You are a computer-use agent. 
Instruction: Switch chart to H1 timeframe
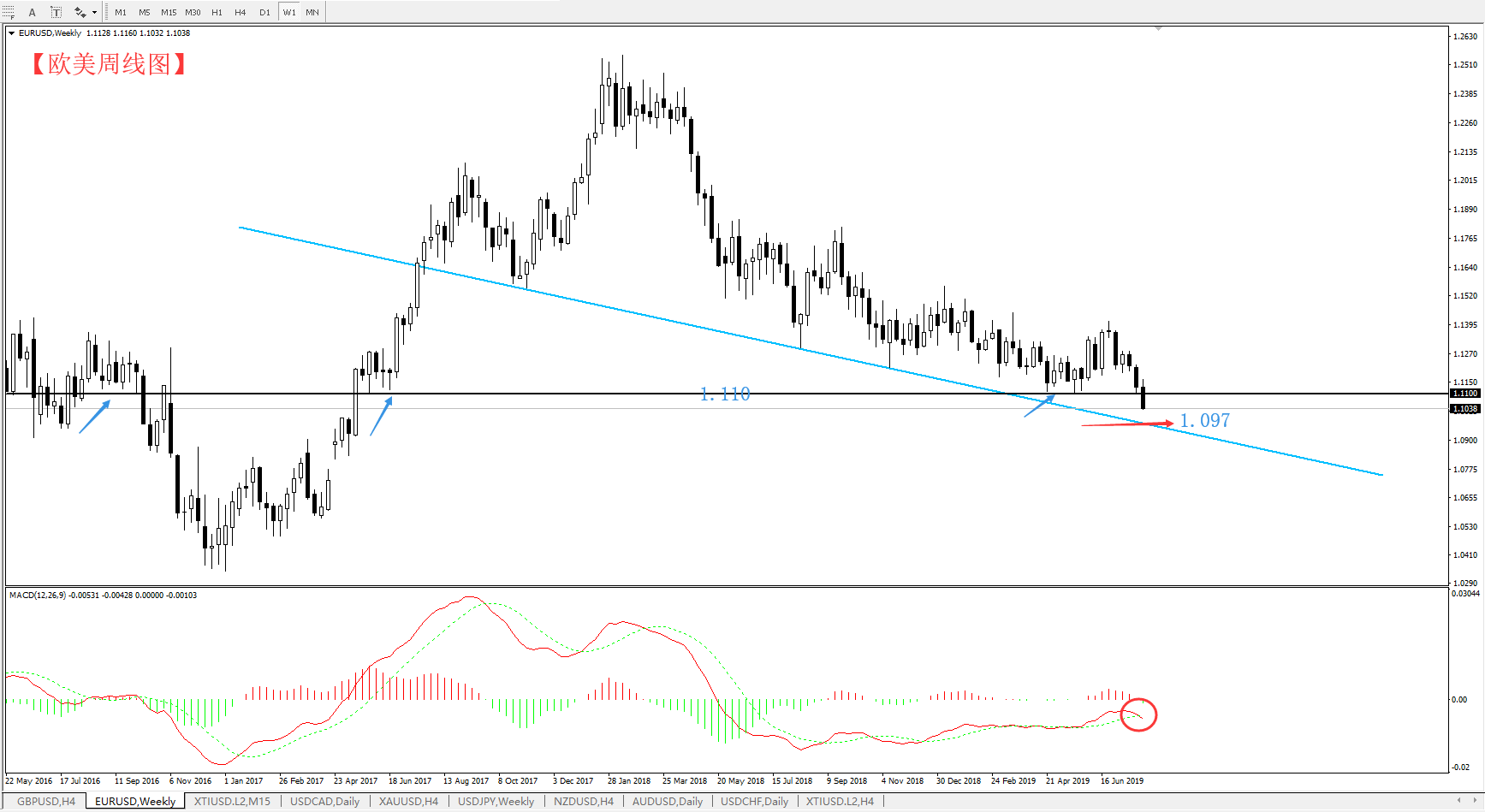tap(217, 12)
